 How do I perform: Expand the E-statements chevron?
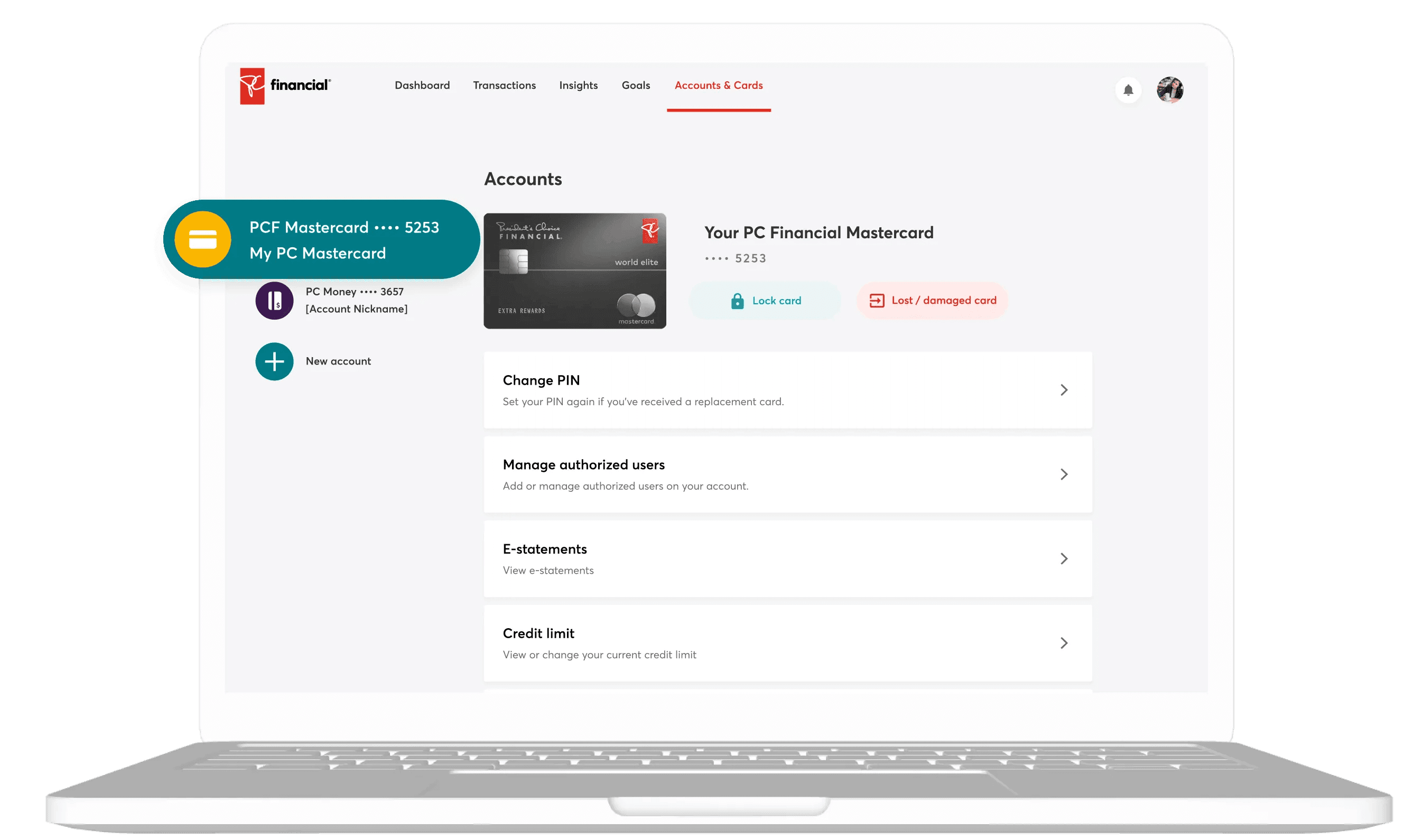1064,559
